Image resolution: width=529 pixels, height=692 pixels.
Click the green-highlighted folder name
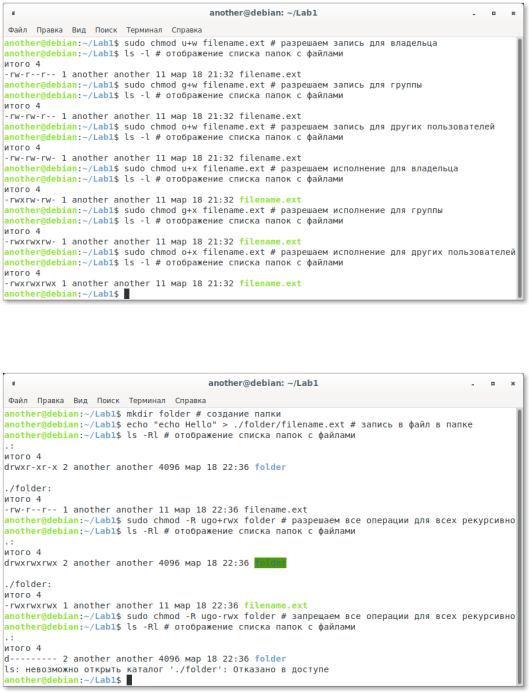pos(270,563)
